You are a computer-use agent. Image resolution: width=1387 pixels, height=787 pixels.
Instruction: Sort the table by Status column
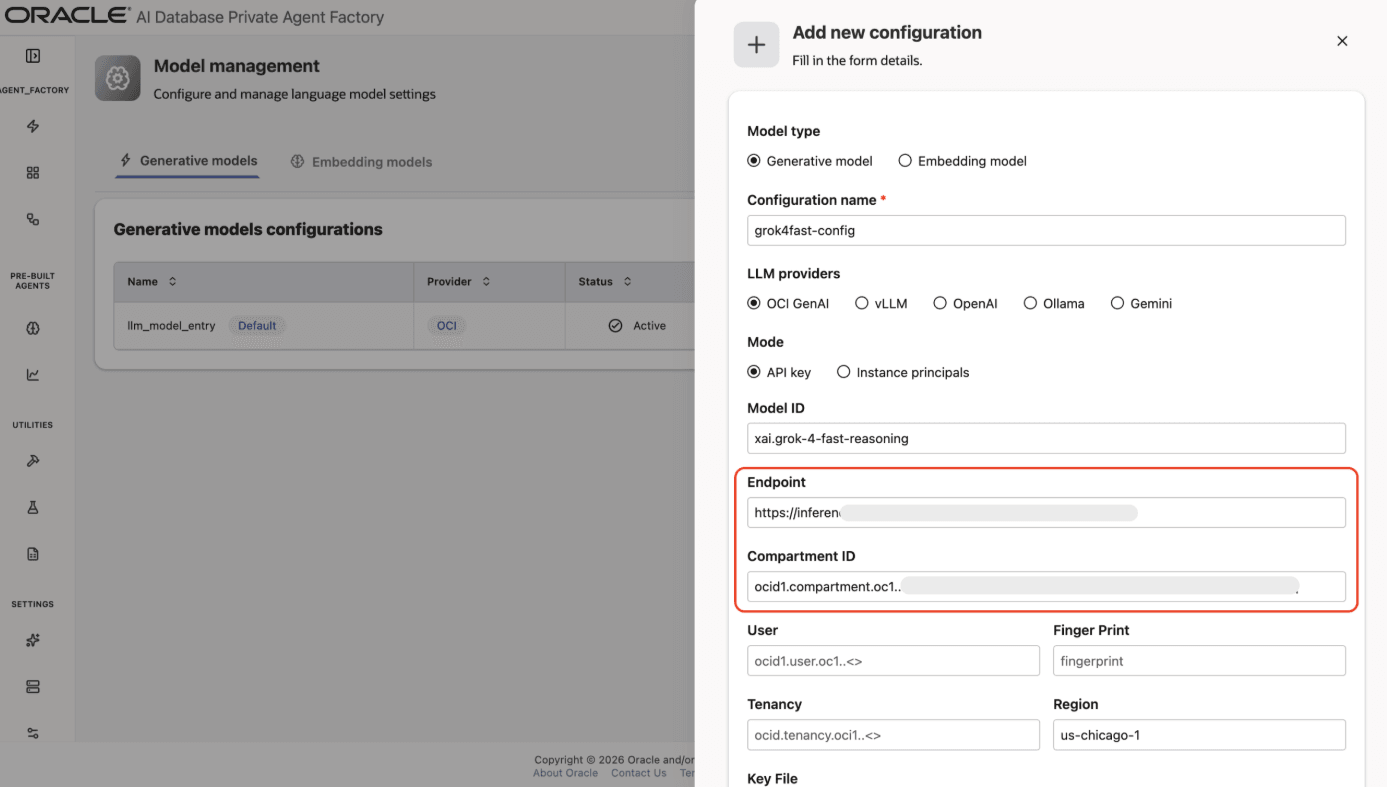coord(627,282)
